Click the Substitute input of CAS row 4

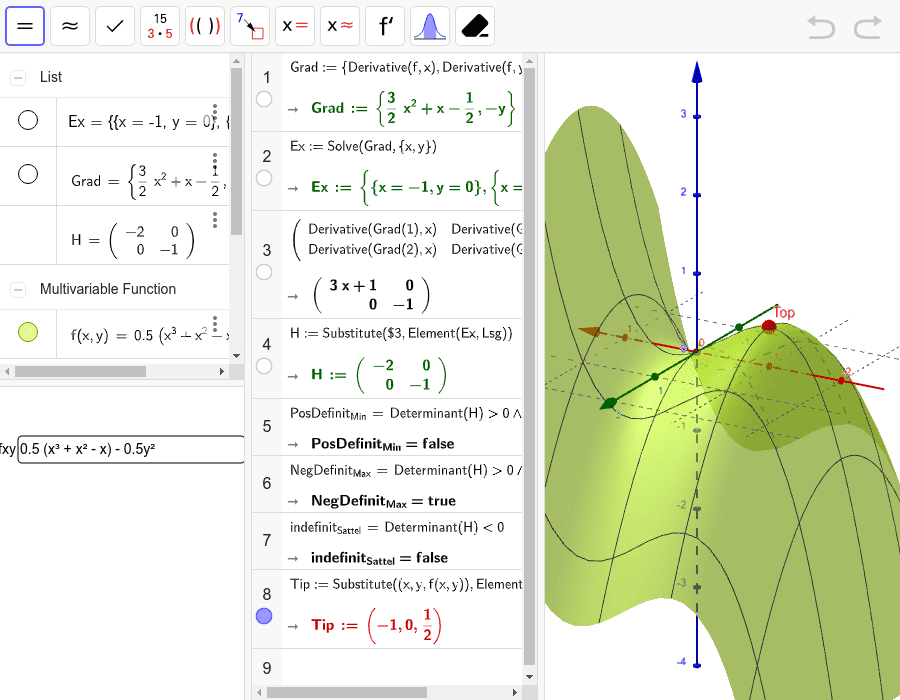point(401,333)
